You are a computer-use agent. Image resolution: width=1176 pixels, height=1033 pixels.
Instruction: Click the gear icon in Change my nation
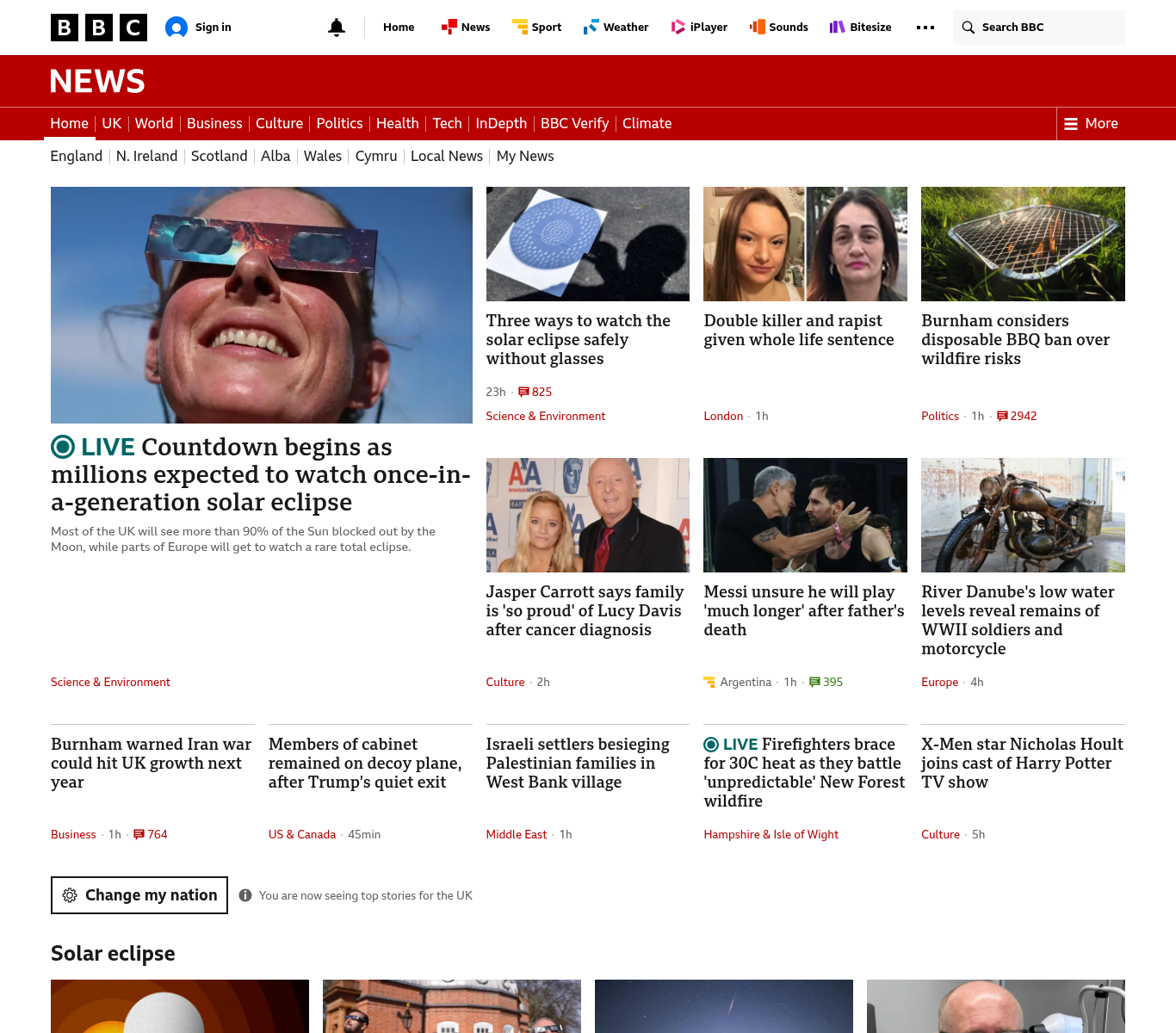click(x=70, y=895)
